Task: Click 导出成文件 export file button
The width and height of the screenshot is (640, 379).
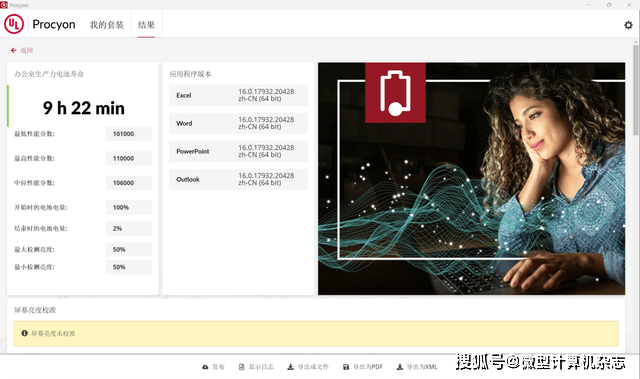Action: click(x=308, y=367)
